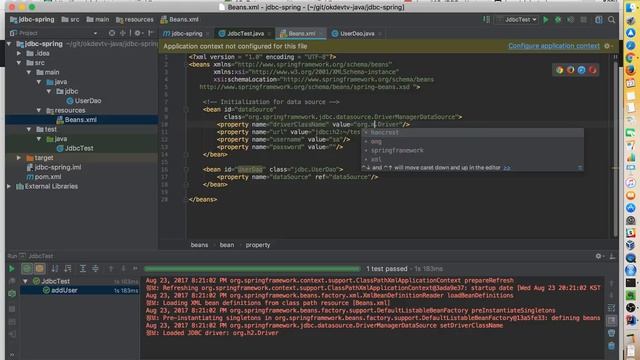Hide the Run panel with the hide icon
Viewport: 640px width, 360px height.
612,256
